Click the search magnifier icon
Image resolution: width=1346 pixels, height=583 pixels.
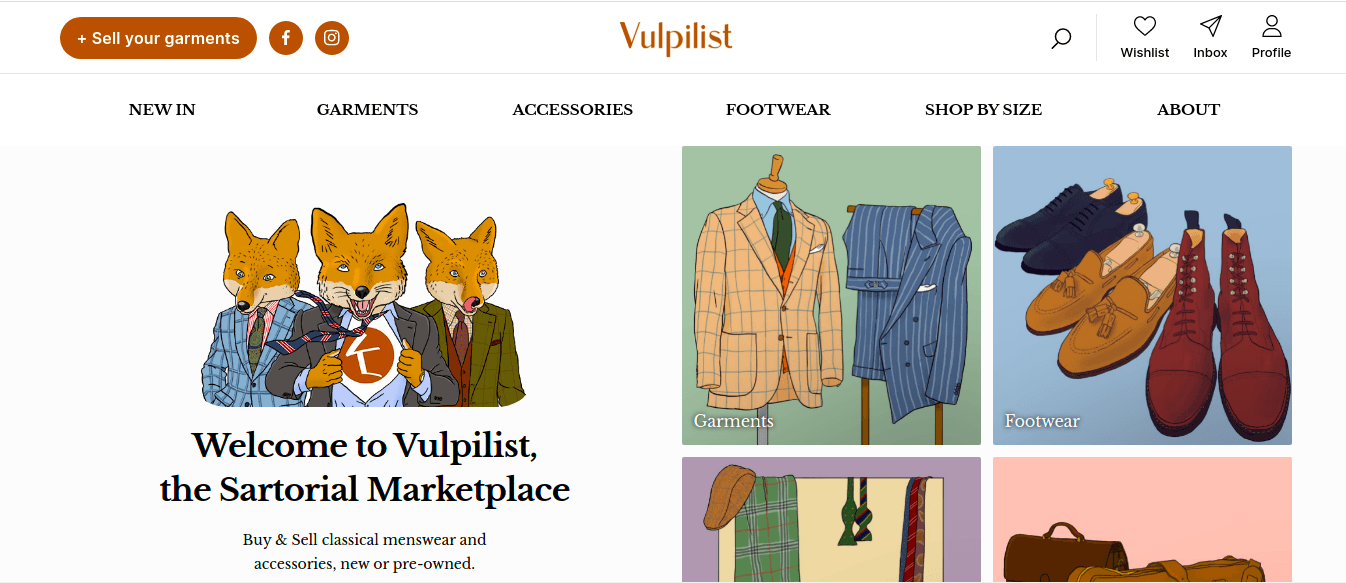1060,38
